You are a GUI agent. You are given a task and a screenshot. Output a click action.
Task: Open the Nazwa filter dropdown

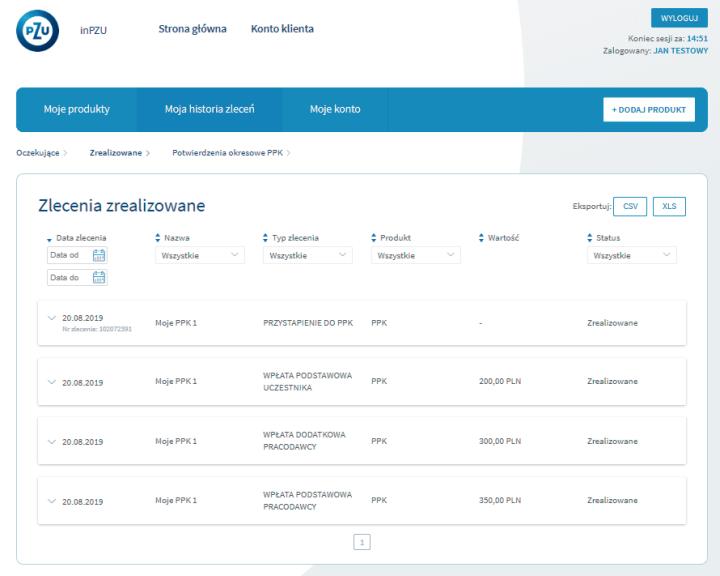point(200,256)
